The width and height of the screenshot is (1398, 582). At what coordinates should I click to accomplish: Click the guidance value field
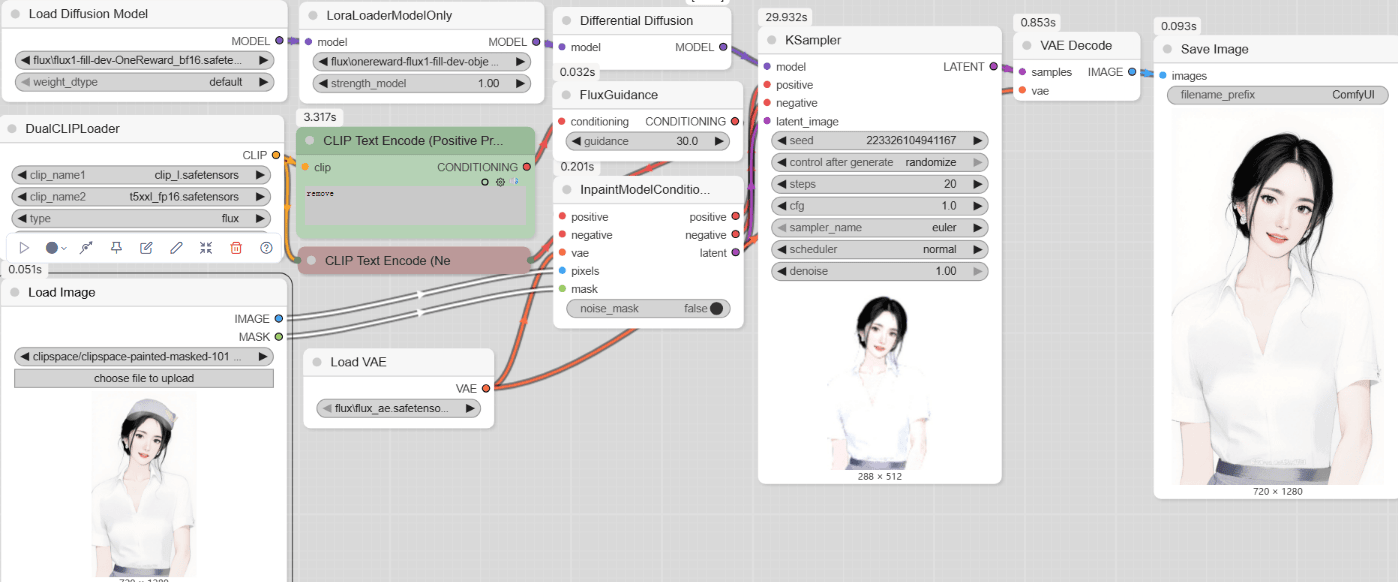647,142
